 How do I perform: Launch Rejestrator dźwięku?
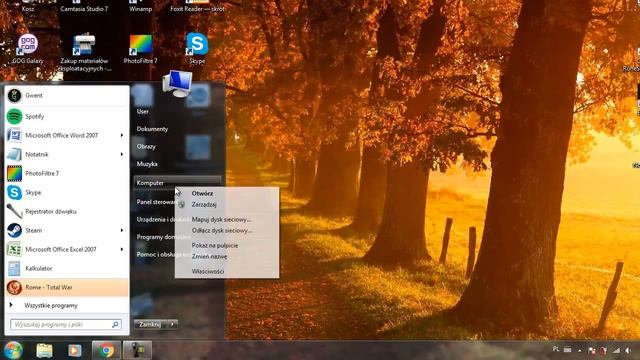point(67,211)
